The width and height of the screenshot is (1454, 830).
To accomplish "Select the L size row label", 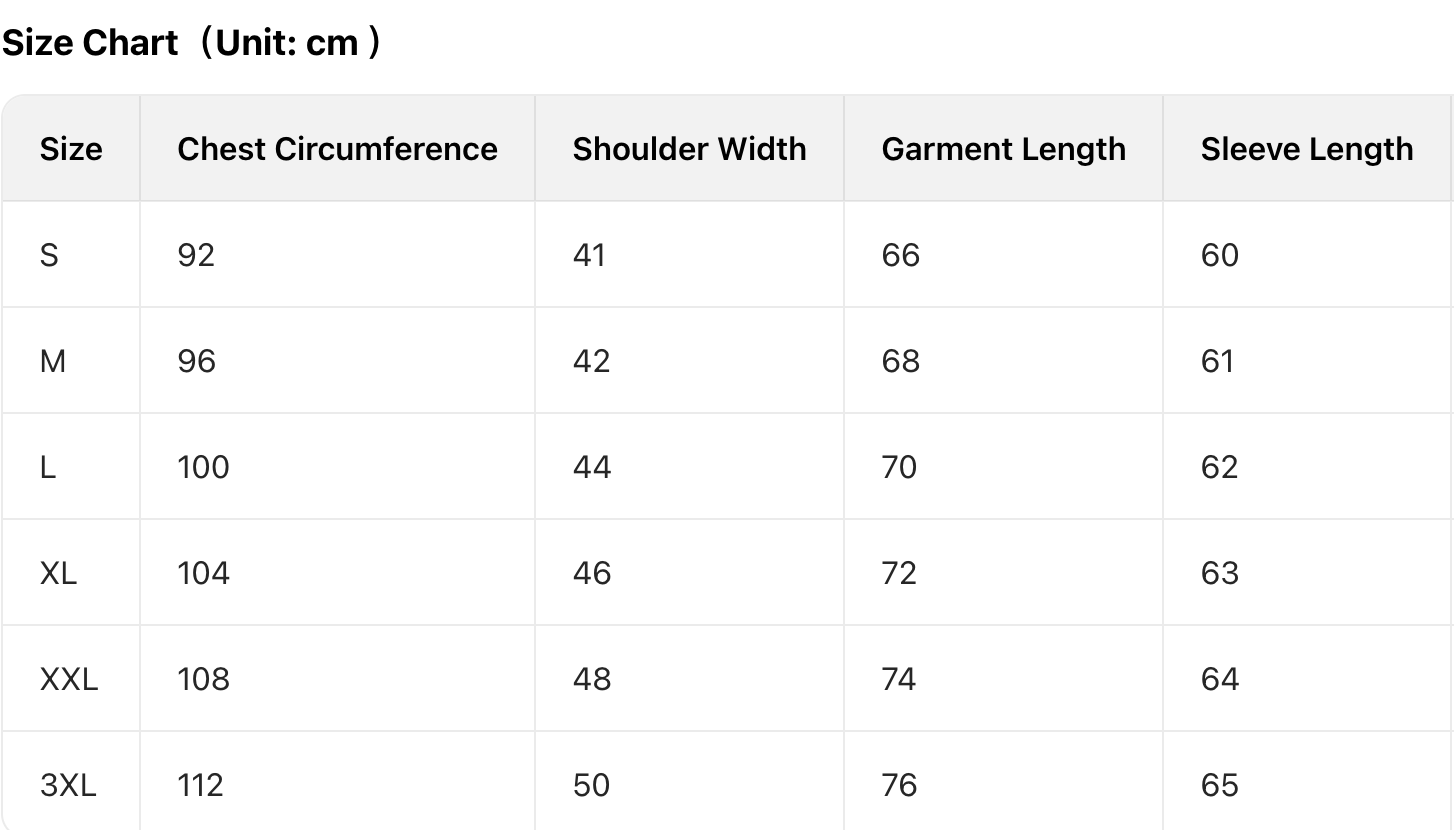I will tap(48, 467).
